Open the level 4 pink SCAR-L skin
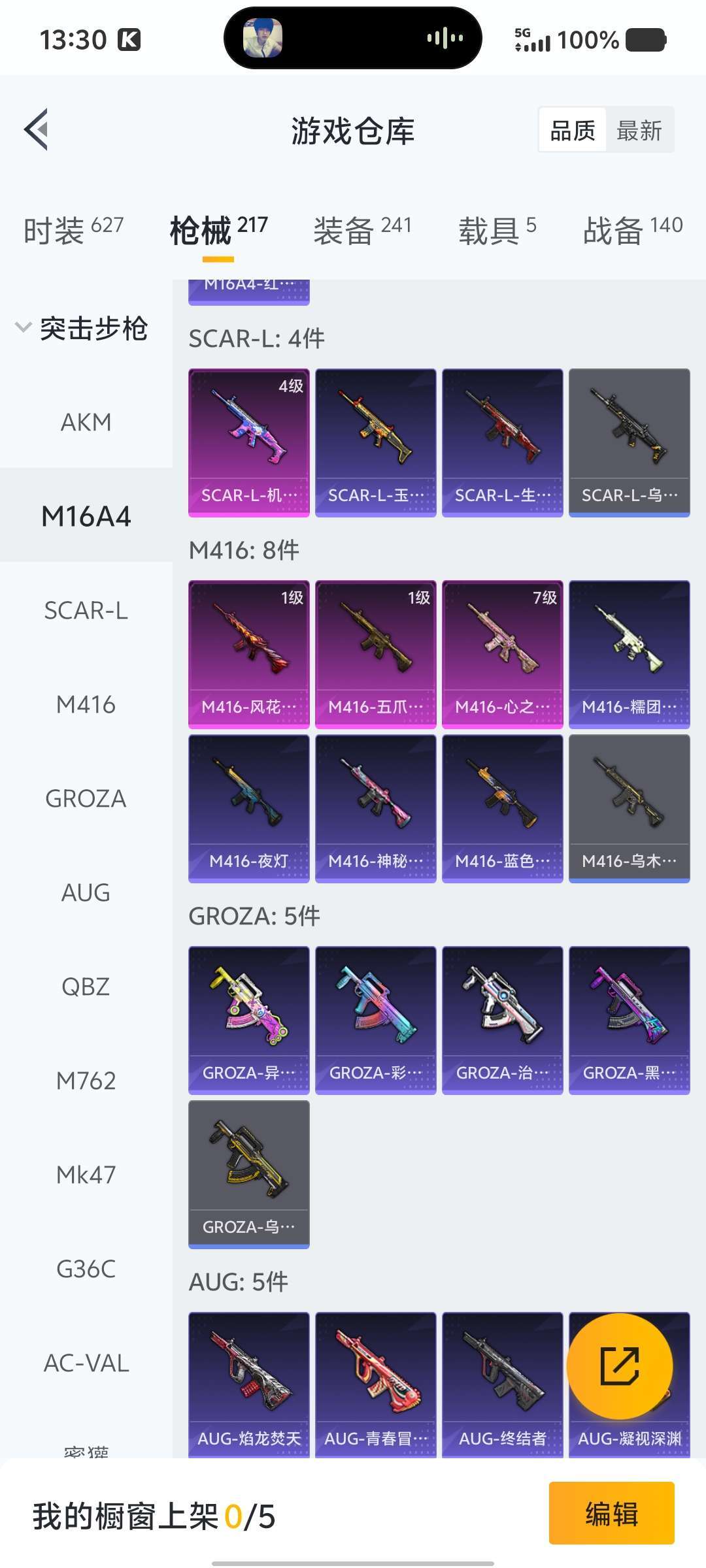 [x=248, y=442]
